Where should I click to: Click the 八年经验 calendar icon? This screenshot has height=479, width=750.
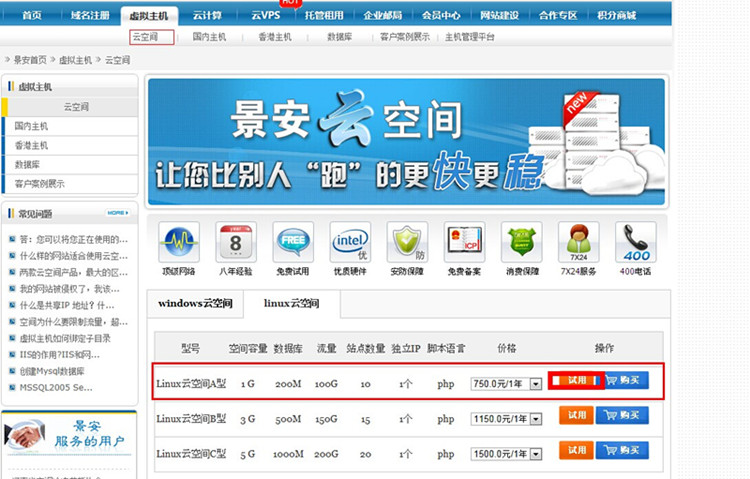236,243
